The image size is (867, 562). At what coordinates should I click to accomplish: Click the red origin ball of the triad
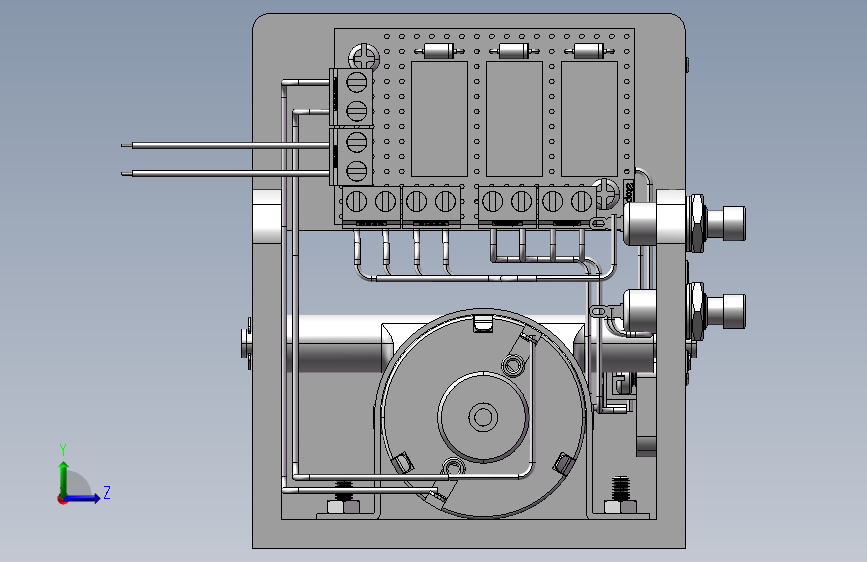pos(62,499)
